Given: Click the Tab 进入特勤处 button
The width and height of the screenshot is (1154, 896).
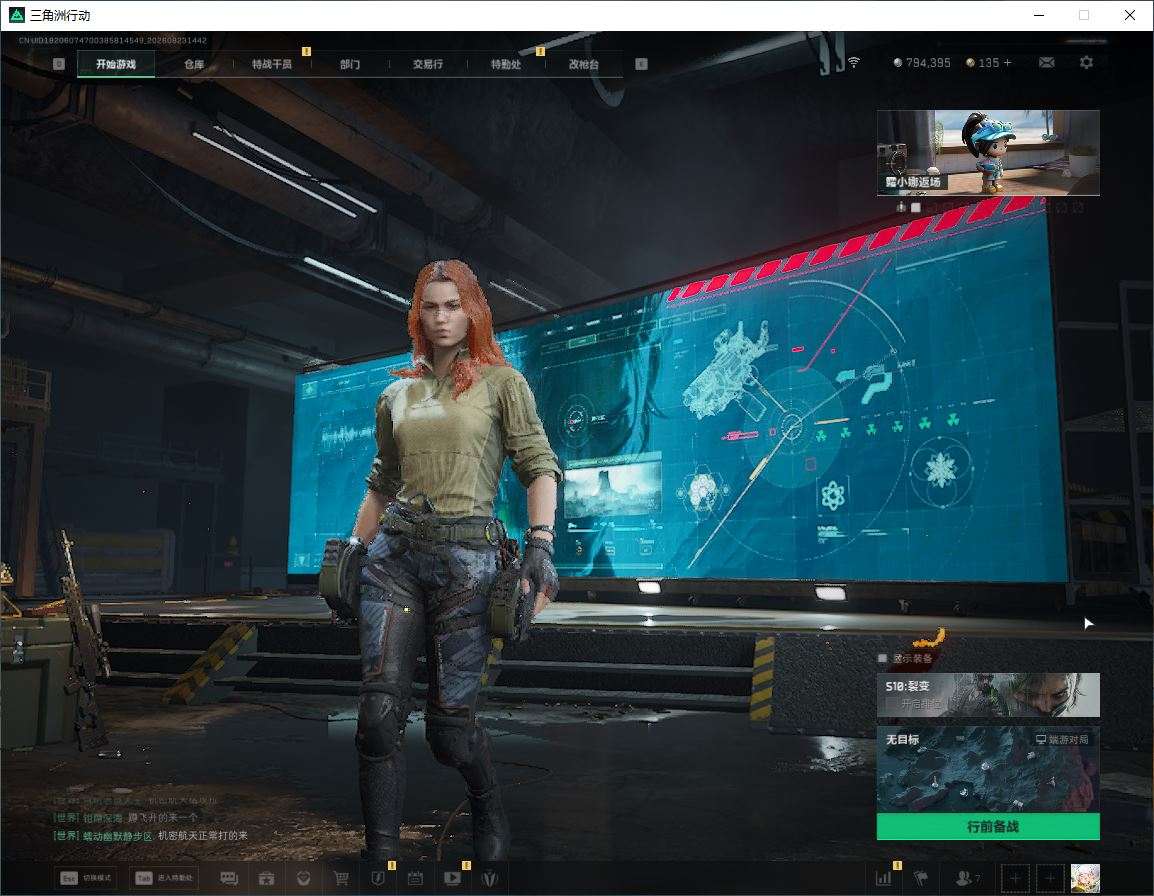Looking at the screenshot, I should (x=163, y=878).
